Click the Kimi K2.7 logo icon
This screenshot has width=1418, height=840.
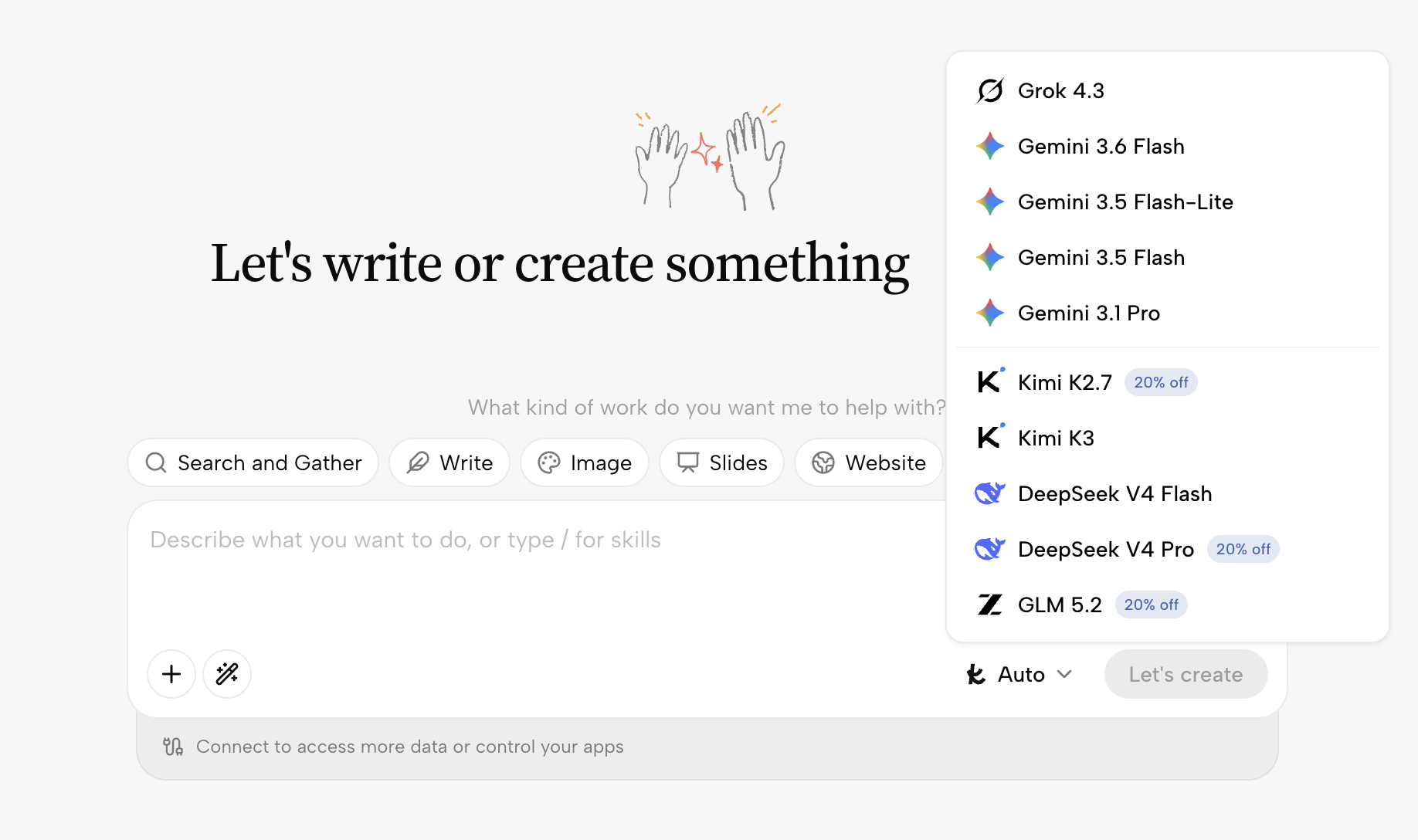(x=990, y=381)
